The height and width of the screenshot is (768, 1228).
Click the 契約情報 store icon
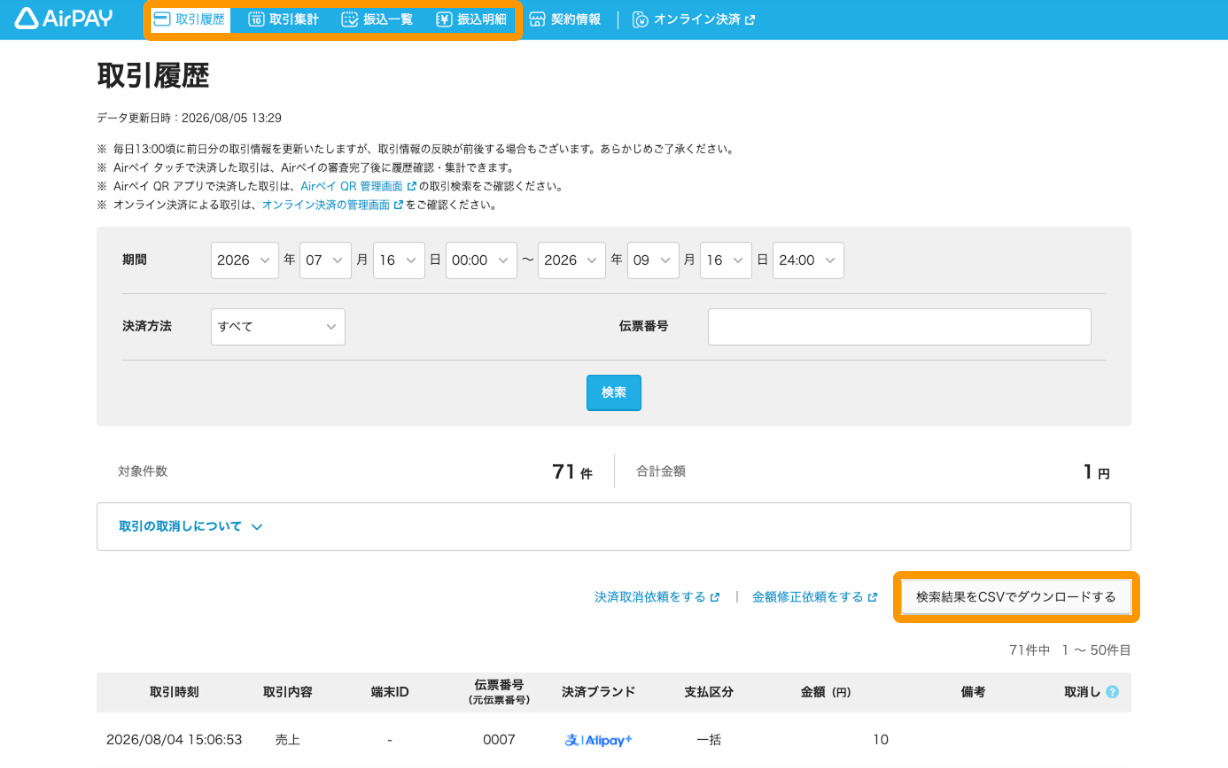point(538,19)
